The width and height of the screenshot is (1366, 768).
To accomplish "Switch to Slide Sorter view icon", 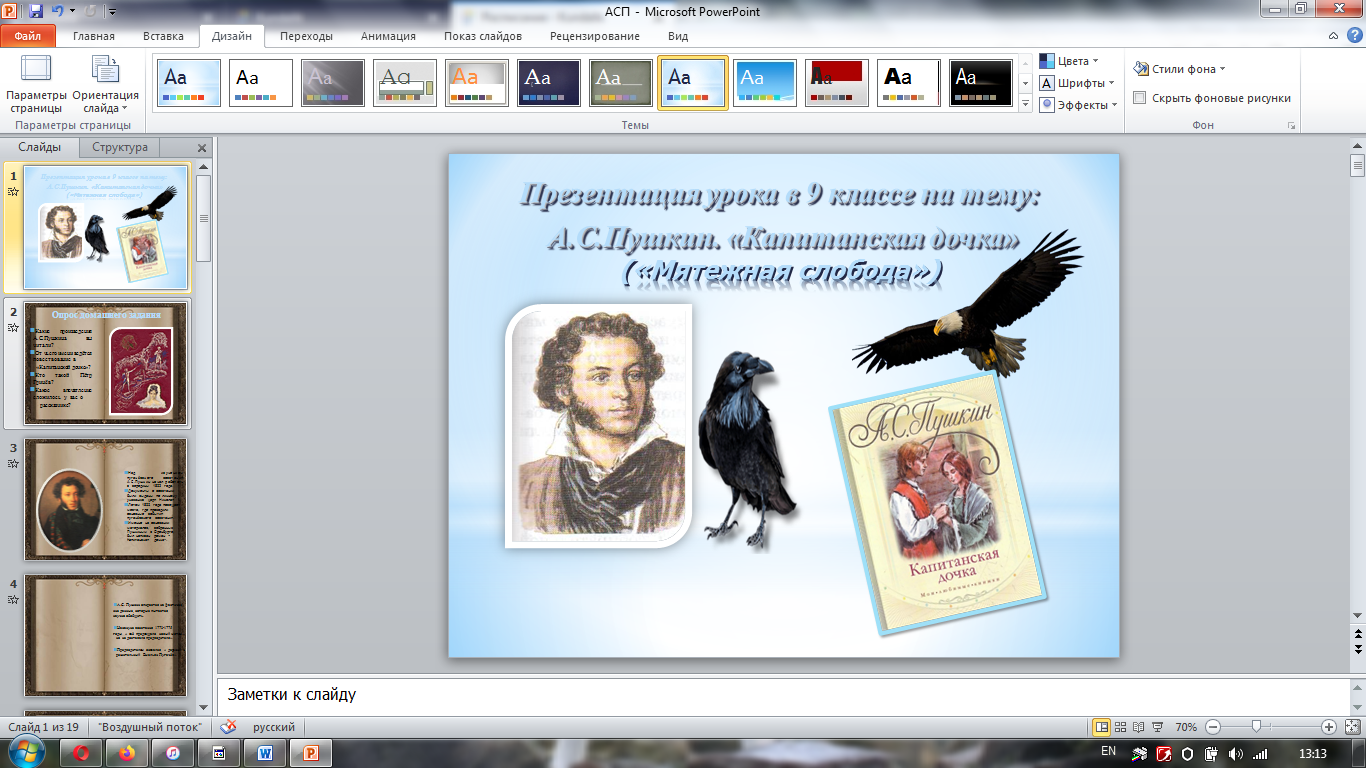I will (x=1122, y=727).
